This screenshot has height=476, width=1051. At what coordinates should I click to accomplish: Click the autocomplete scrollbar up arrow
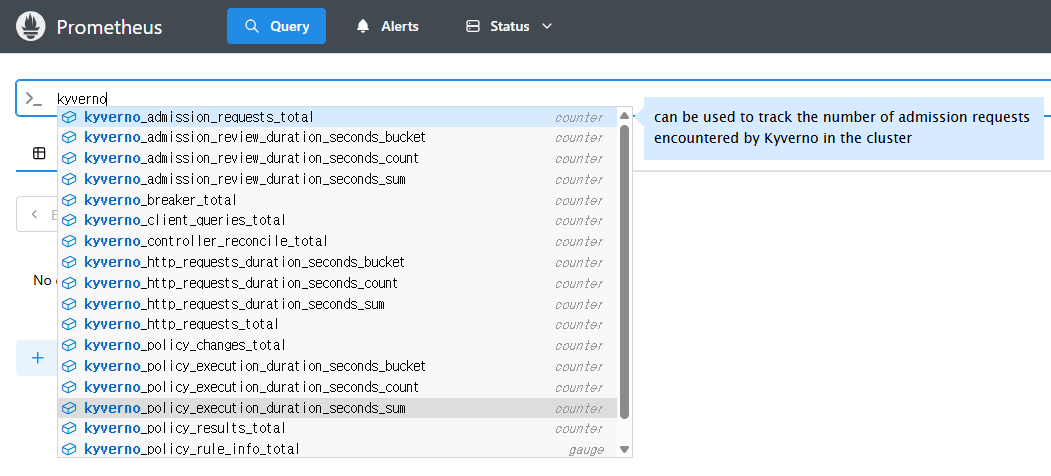point(624,115)
